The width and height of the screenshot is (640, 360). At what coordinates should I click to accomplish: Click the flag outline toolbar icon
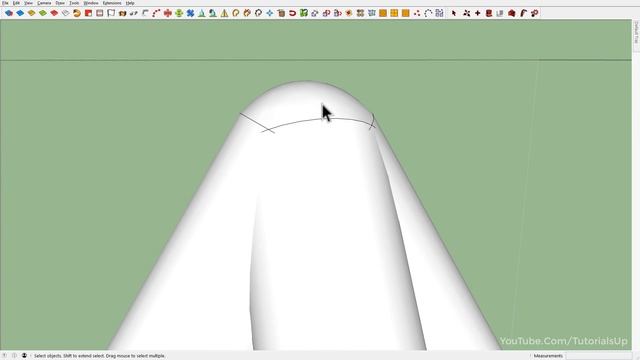[x=111, y=13]
